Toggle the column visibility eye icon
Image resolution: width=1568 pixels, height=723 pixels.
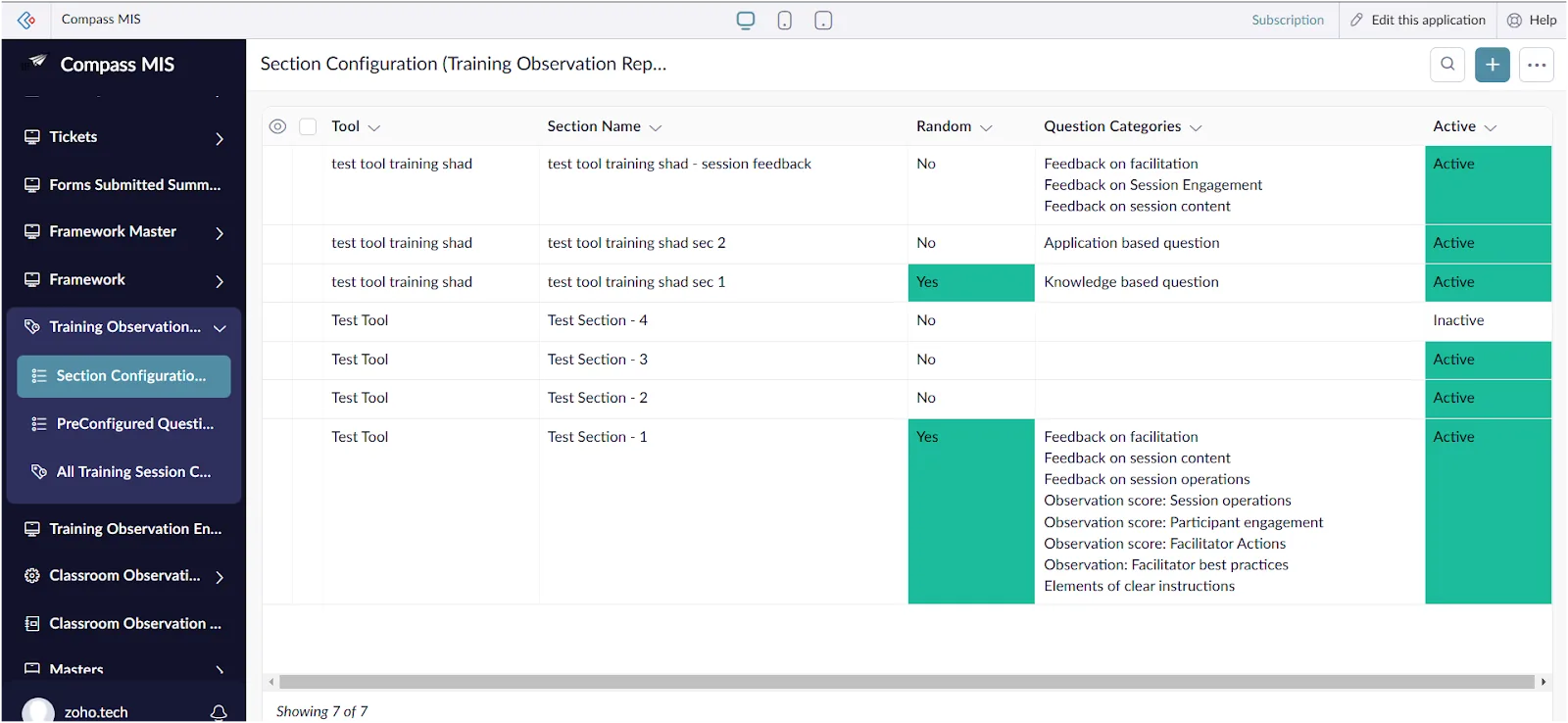277,126
